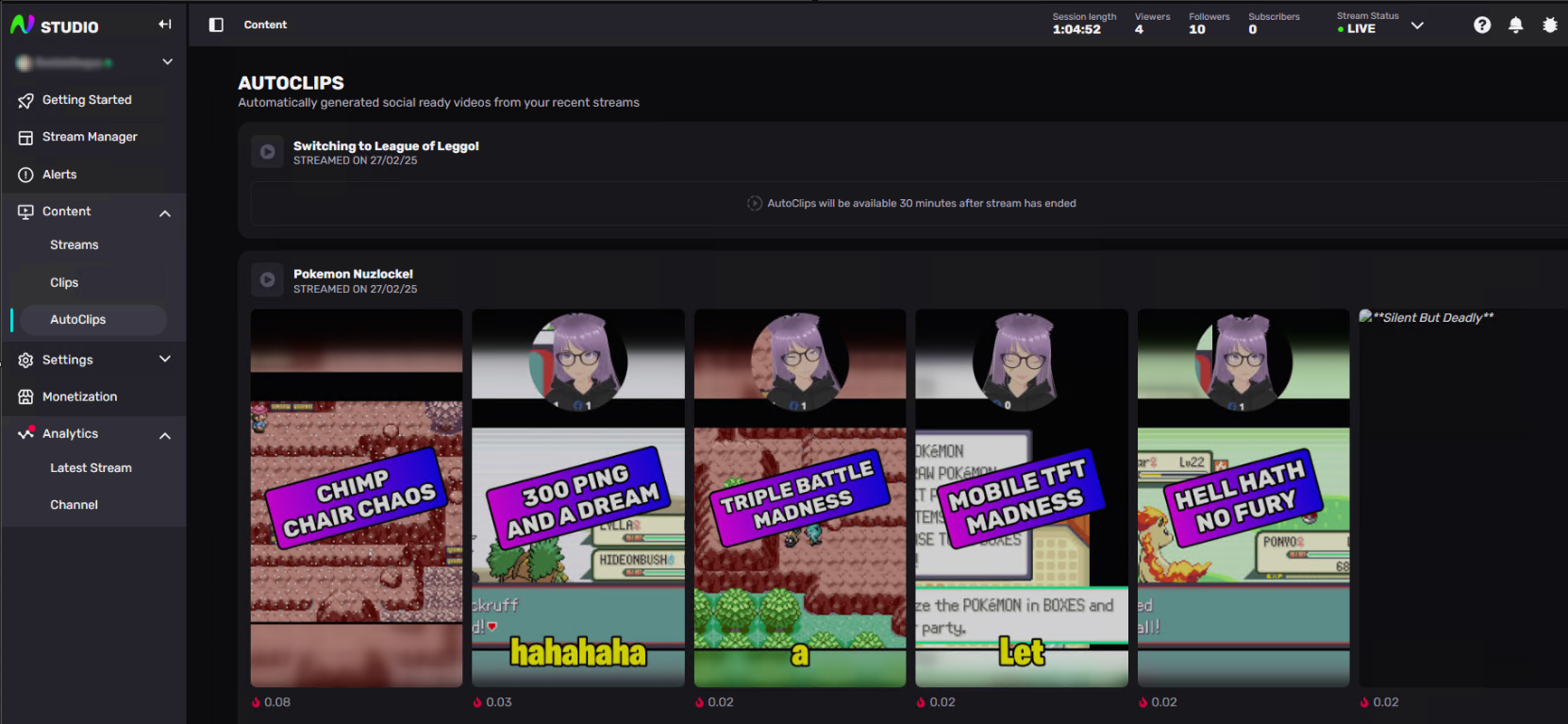The height and width of the screenshot is (724, 1568).
Task: Open the Stream Status dropdown chevron
Action: pyautogui.click(x=1417, y=25)
